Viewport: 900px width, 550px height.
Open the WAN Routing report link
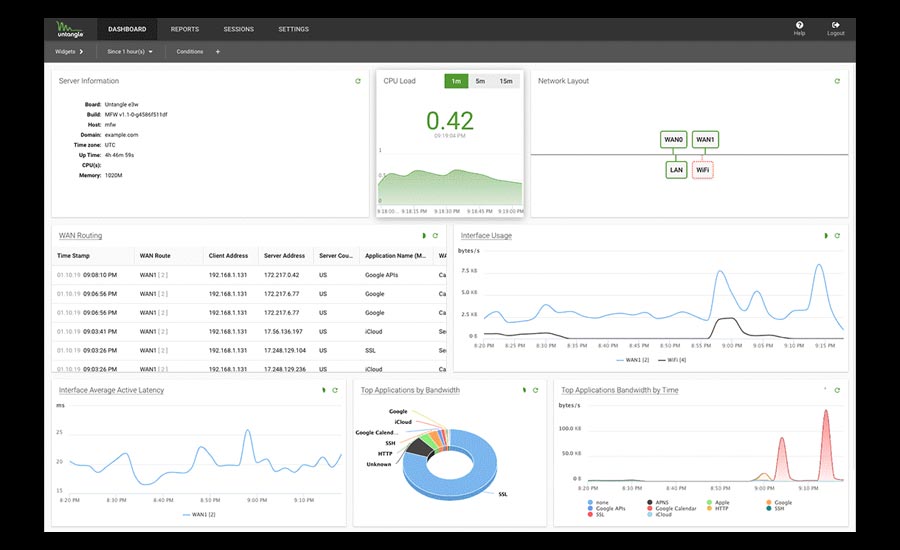(x=80, y=236)
